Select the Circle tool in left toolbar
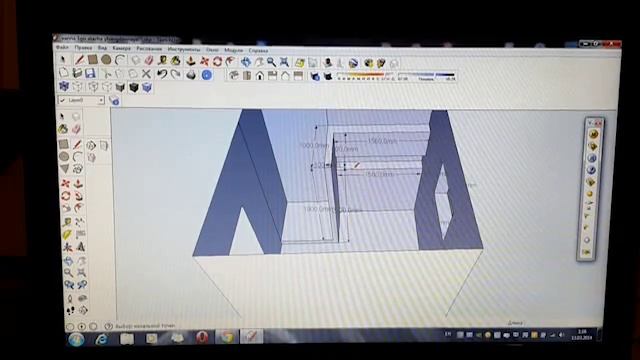This screenshot has height=360, width=640. [64, 156]
